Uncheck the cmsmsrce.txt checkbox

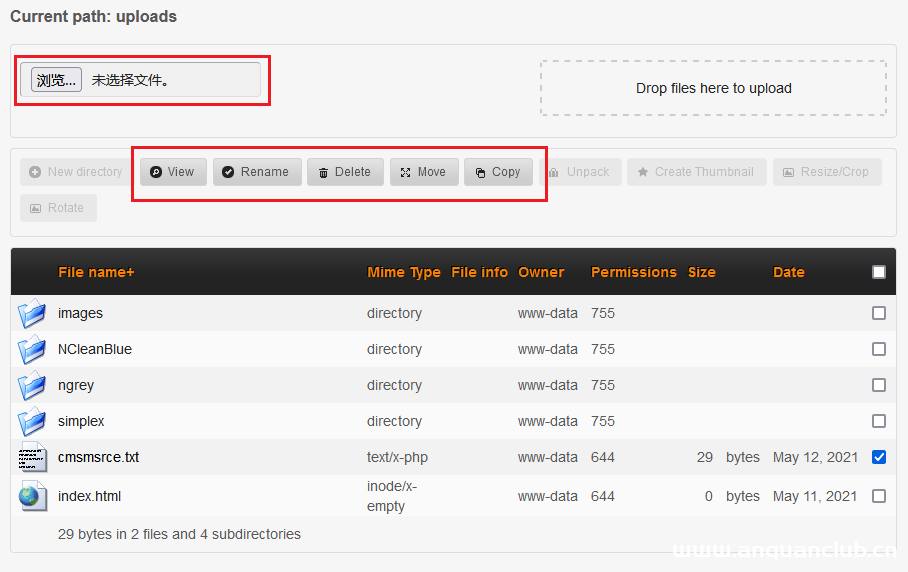(879, 457)
